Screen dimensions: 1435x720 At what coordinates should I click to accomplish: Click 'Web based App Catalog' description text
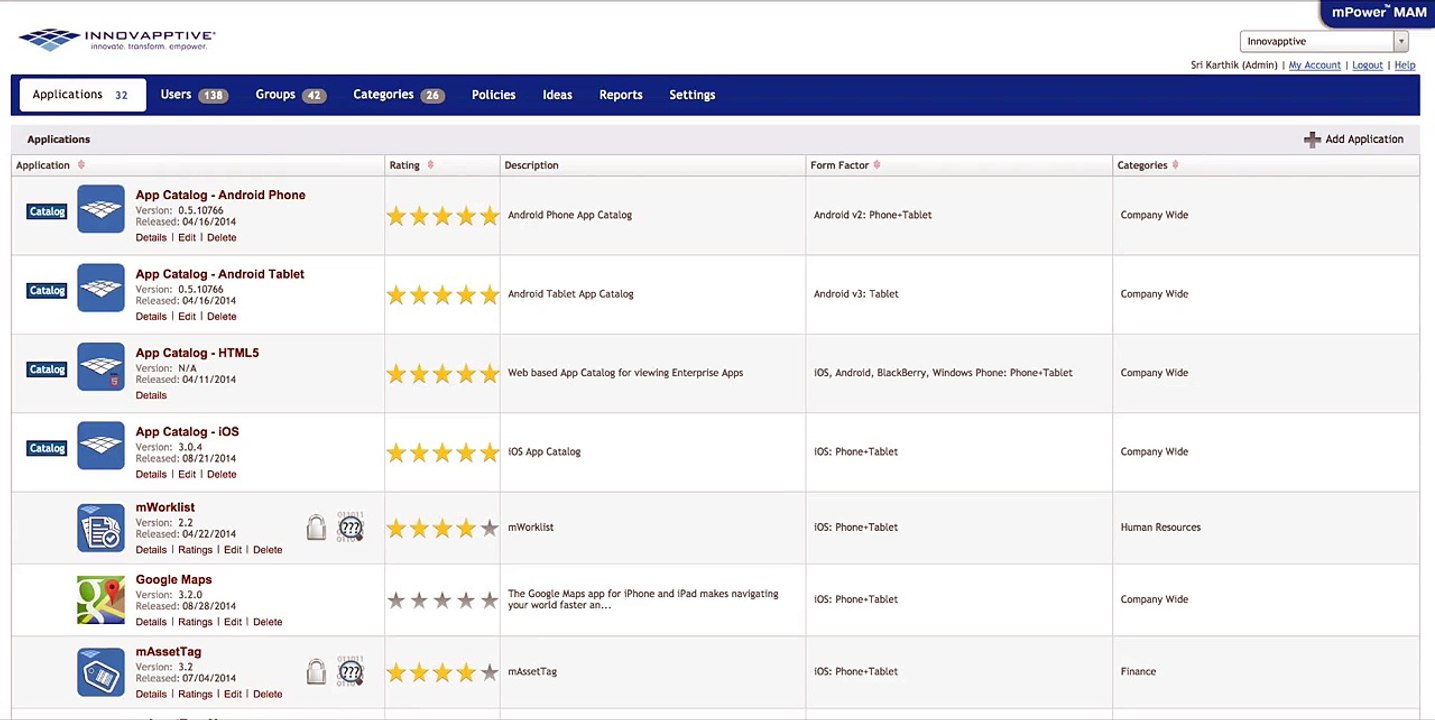[x=625, y=373]
